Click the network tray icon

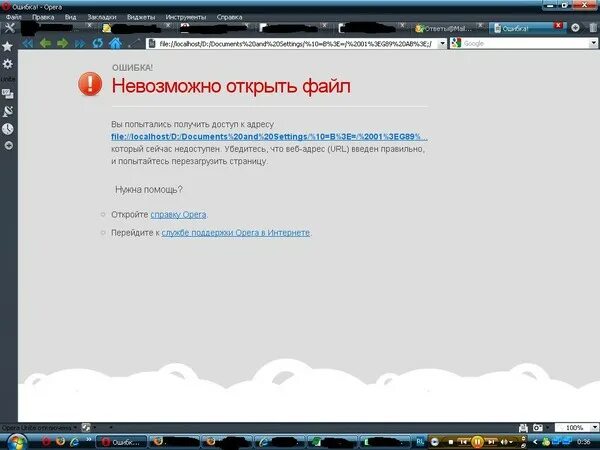559,442
